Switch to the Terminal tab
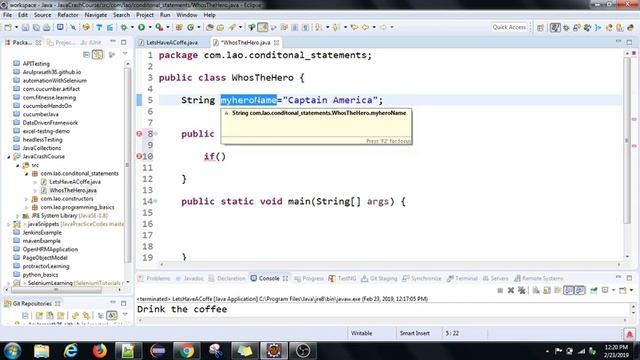This screenshot has height=360, width=640. 462,278
